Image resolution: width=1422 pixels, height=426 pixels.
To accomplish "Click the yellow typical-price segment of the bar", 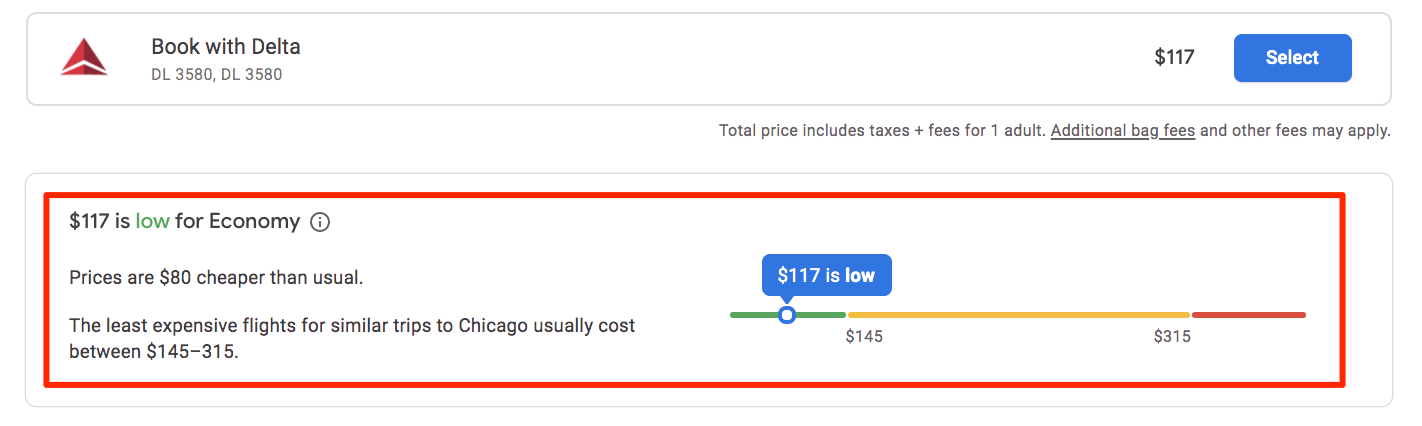I will click(x=1019, y=315).
